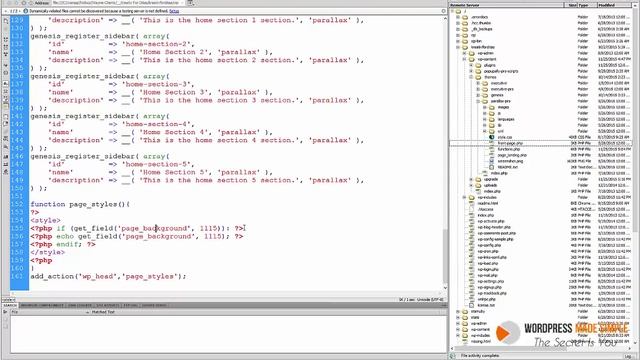This screenshot has width=640, height=360.
Task: Click the plugins folder icon
Action: (478, 65)
